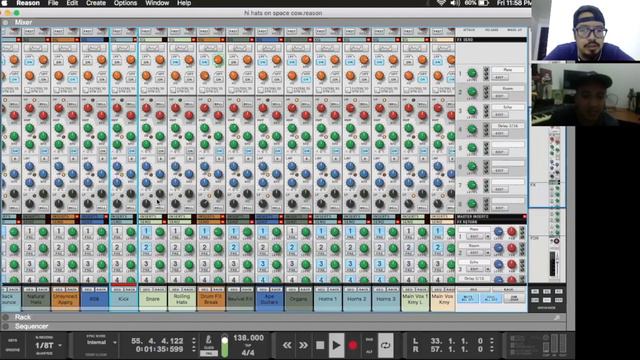Click the 138.000 tempo value

coord(249,338)
